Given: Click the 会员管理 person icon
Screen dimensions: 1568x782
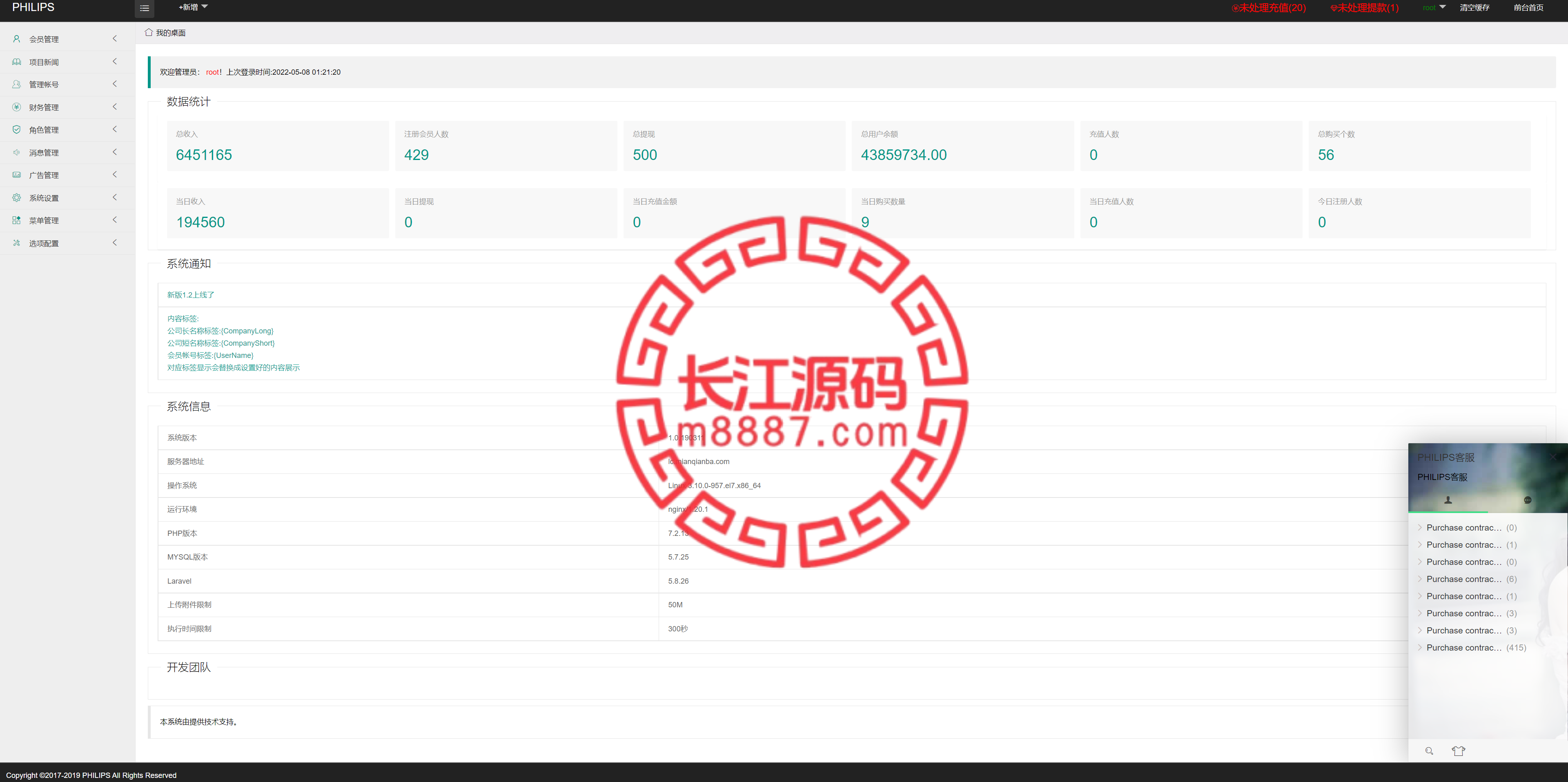Looking at the screenshot, I should pos(16,39).
